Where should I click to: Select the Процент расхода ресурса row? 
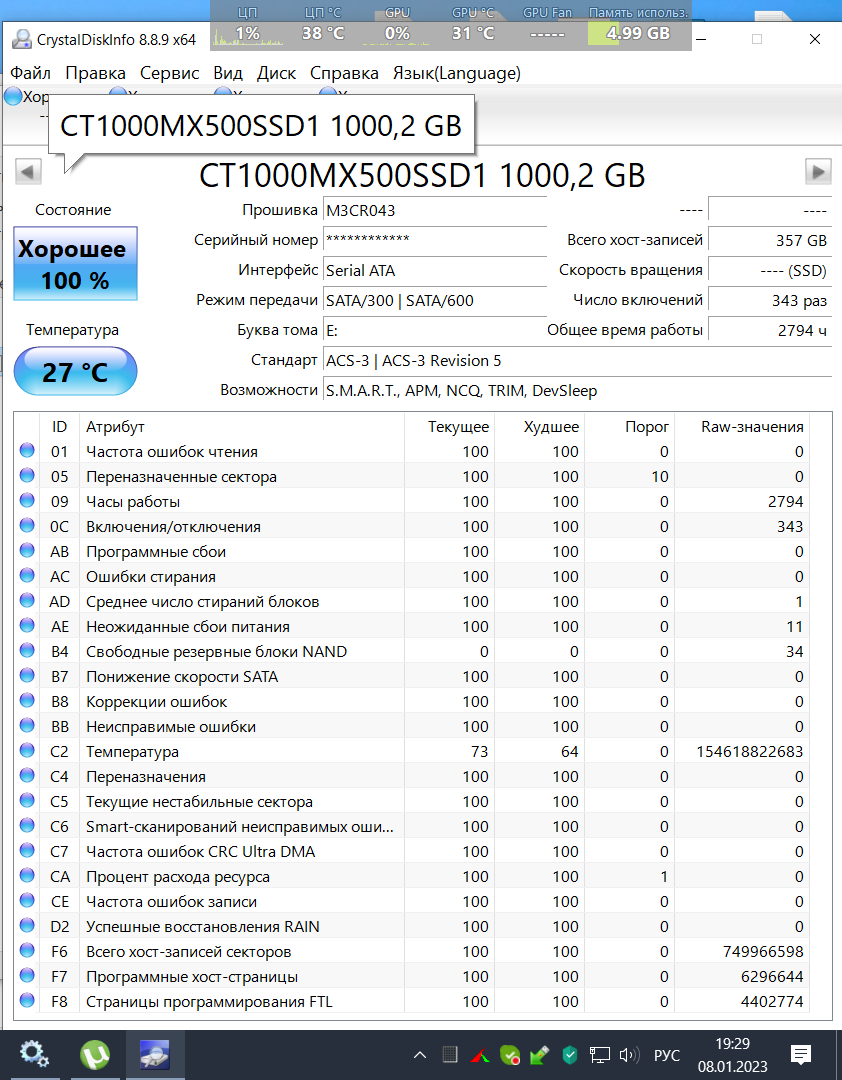coord(178,877)
